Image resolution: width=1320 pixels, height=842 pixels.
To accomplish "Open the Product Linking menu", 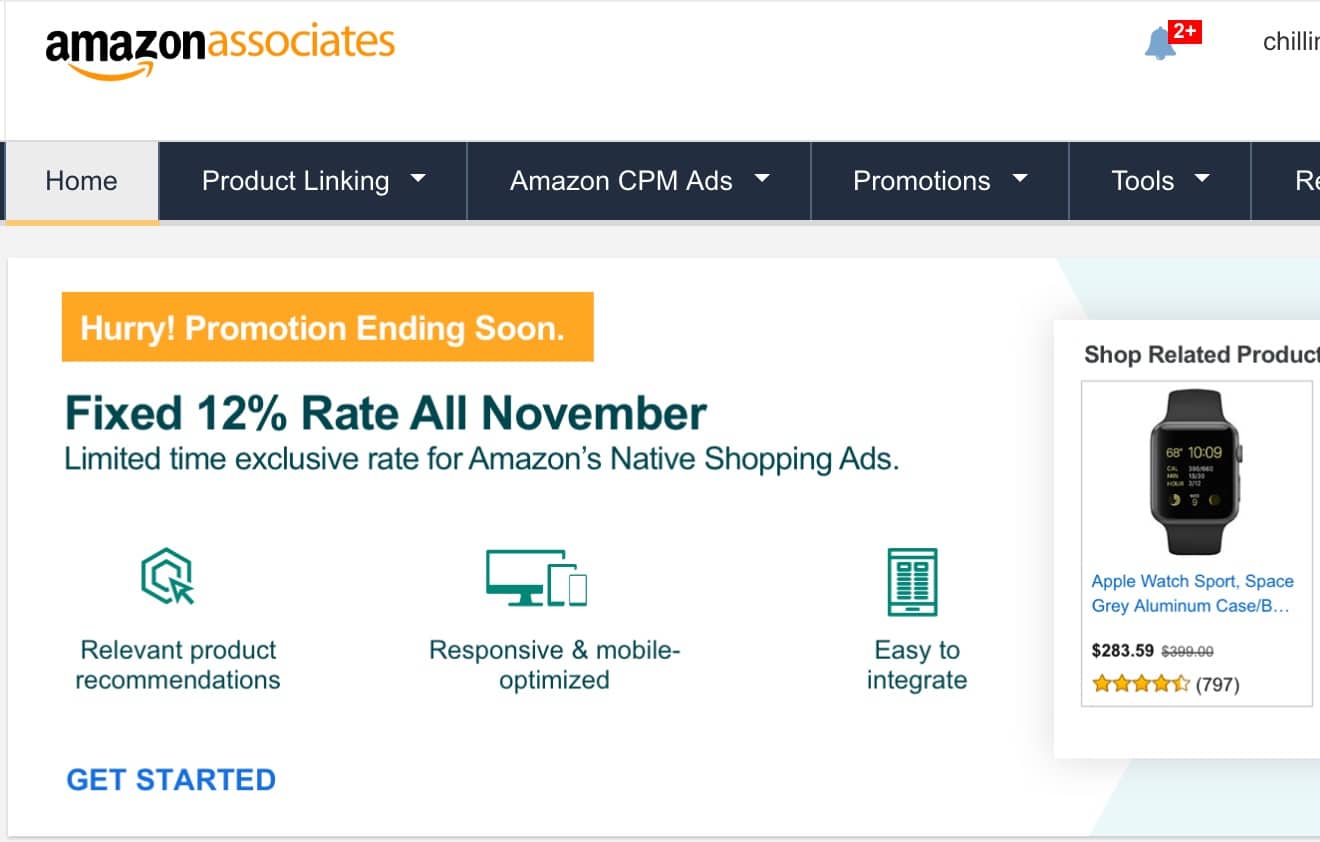I will click(313, 181).
